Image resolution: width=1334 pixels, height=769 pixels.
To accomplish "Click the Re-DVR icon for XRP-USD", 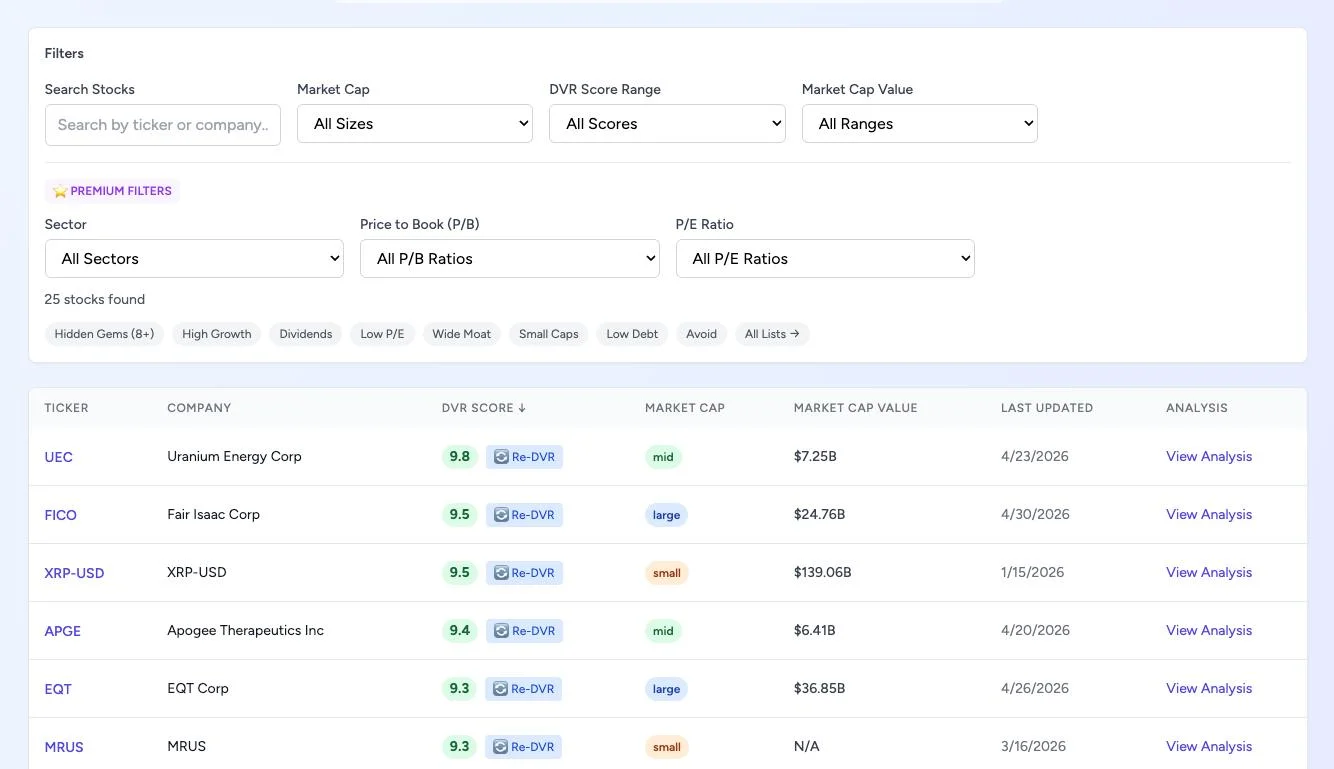I will point(501,573).
